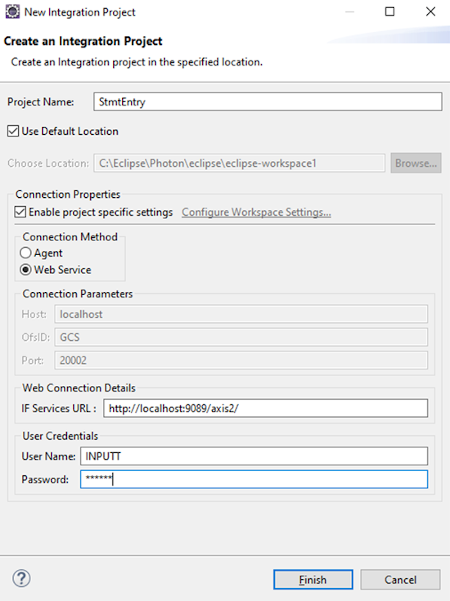The height and width of the screenshot is (601, 450).
Task: Click the OfsID field showing GCS
Action: pyautogui.click(x=241, y=337)
